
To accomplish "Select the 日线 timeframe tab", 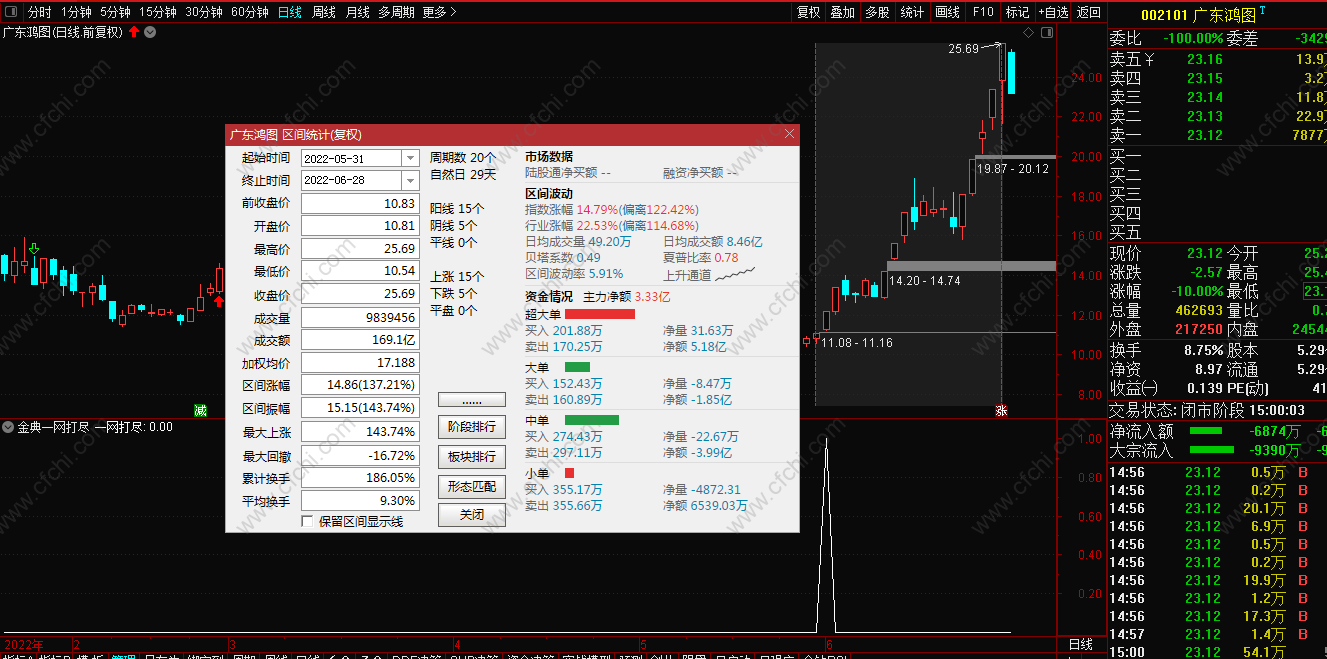I will click(x=289, y=12).
